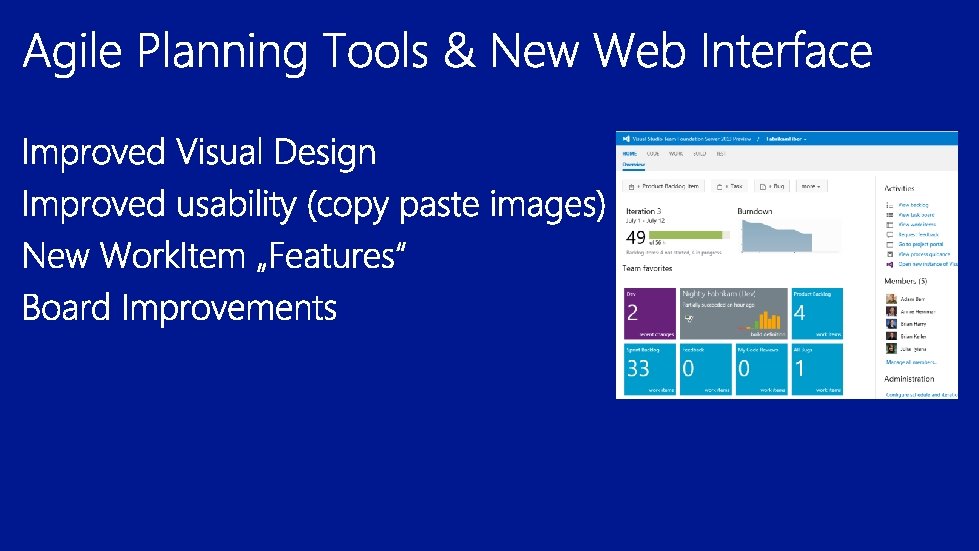This screenshot has height=551, width=979.
Task: Click the icon beside View process guidance
Action: tap(890, 255)
